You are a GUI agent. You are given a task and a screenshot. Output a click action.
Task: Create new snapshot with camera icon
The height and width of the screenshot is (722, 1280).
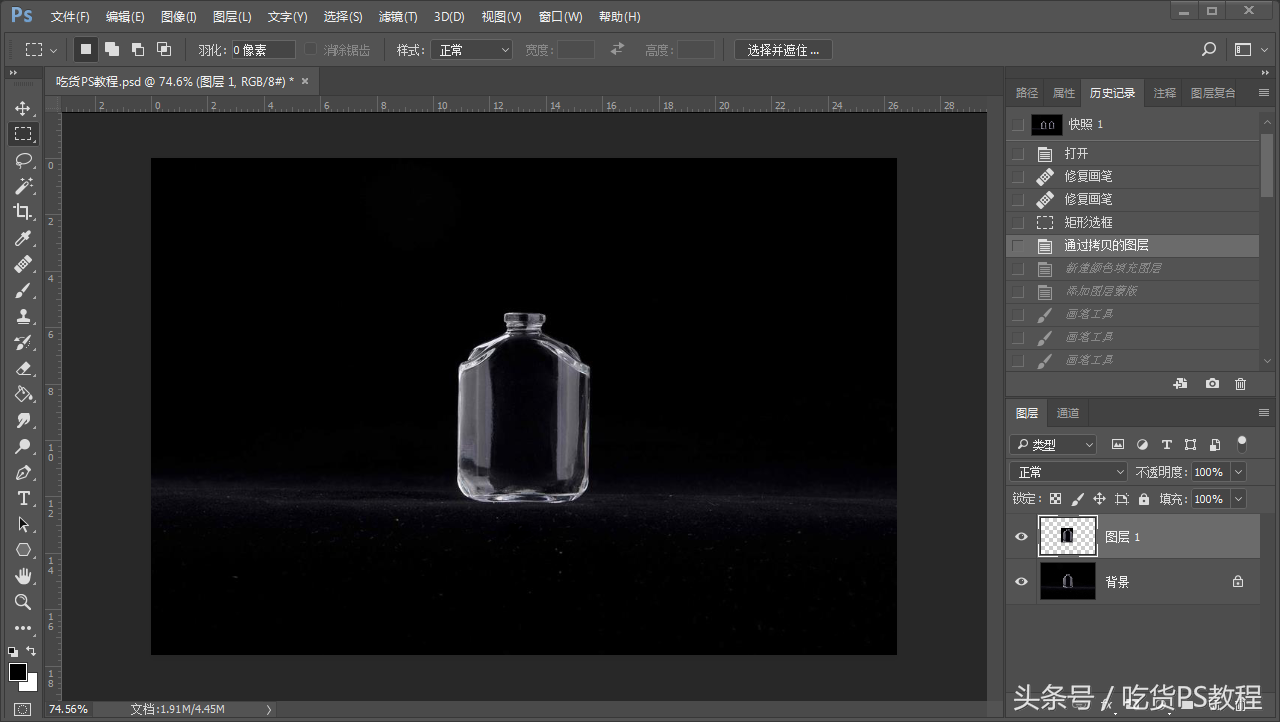coord(1212,383)
